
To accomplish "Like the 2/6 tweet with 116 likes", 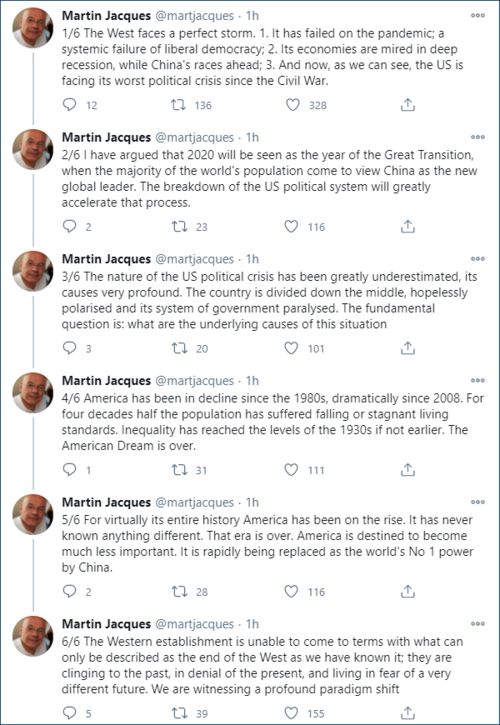I will click(291, 227).
